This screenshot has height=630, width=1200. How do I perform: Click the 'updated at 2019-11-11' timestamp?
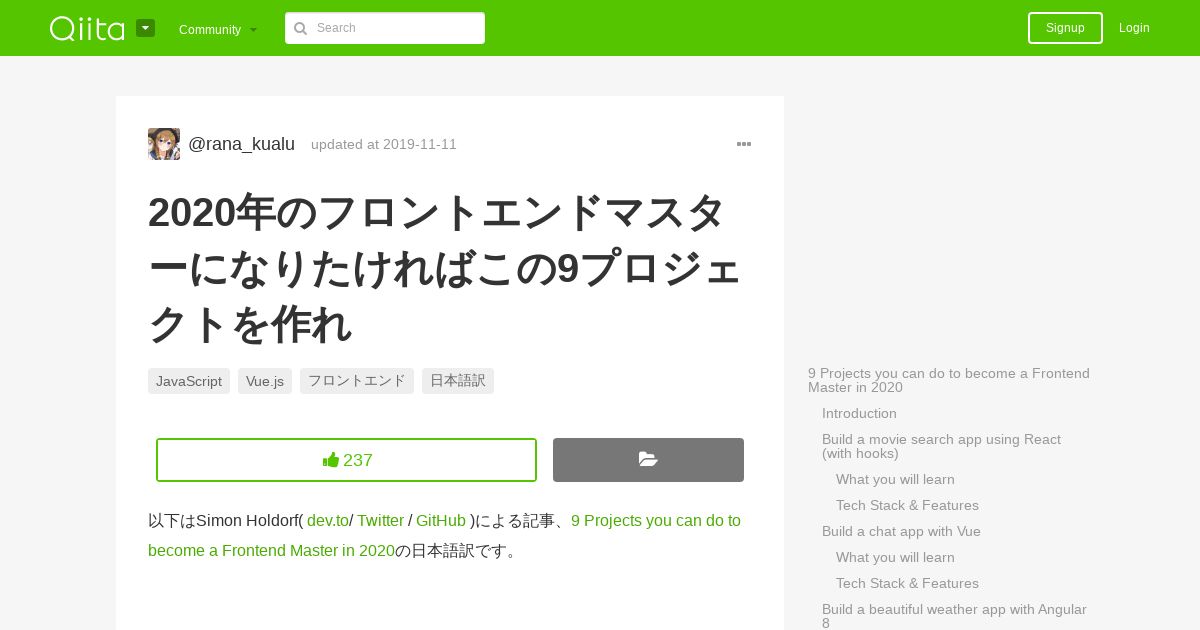click(x=384, y=144)
